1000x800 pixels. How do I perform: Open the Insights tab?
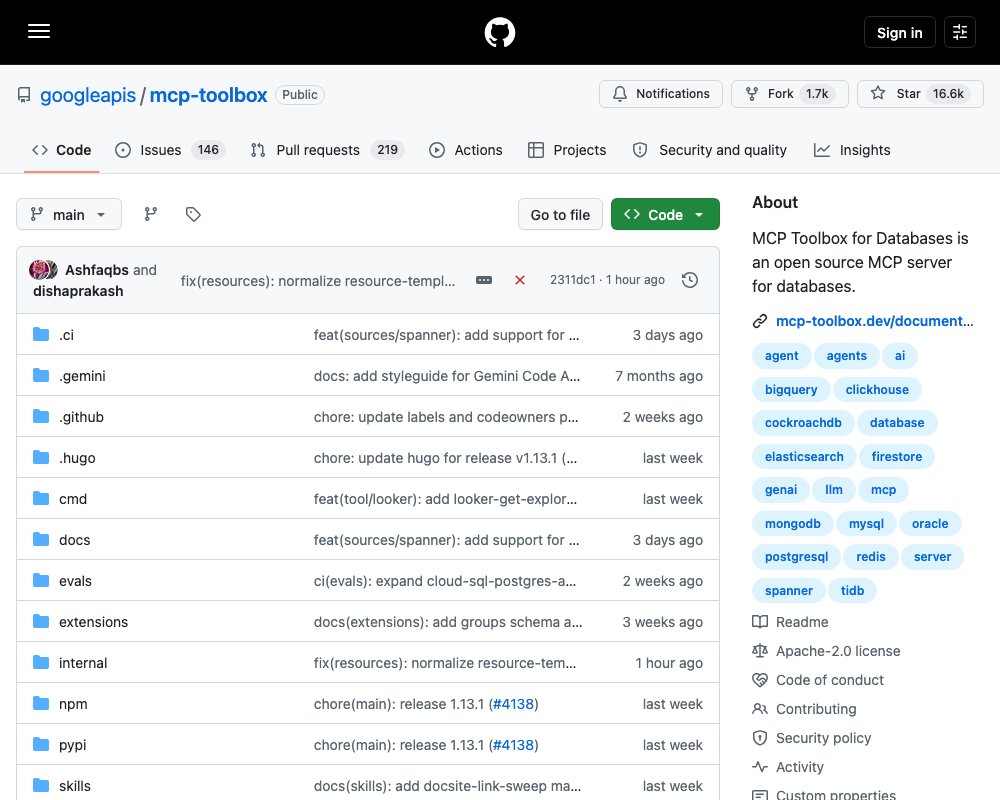(x=851, y=150)
